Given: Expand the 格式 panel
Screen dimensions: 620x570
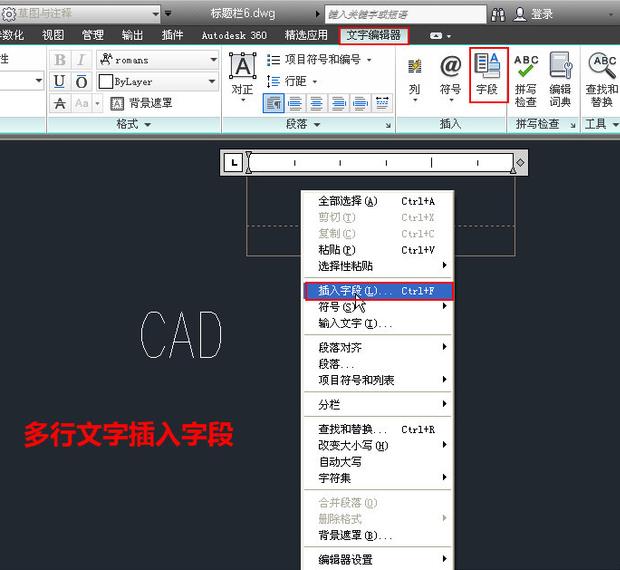Looking at the screenshot, I should tap(133, 125).
